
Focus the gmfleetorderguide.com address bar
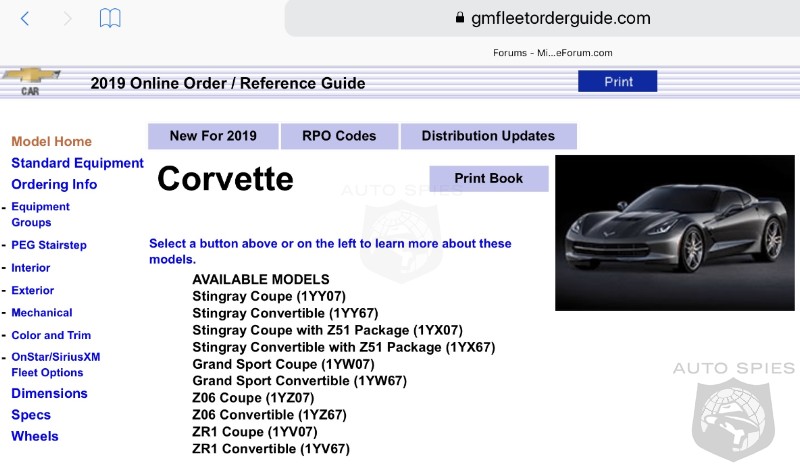542,18
